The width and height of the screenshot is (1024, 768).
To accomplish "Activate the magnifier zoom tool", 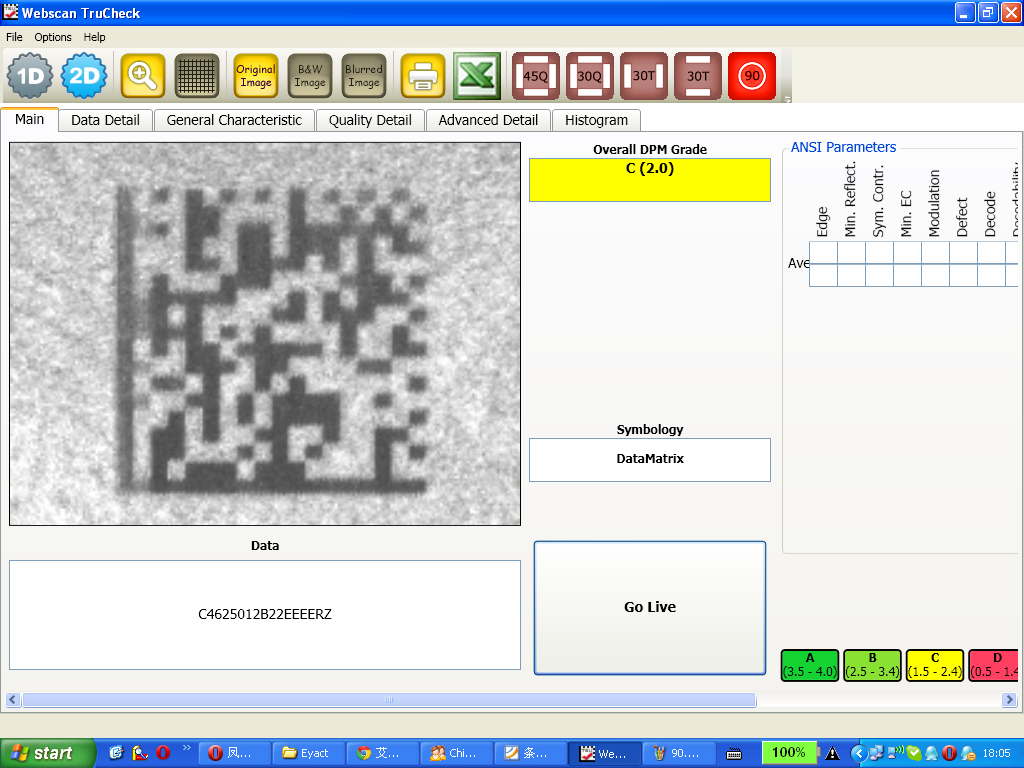I will click(142, 76).
